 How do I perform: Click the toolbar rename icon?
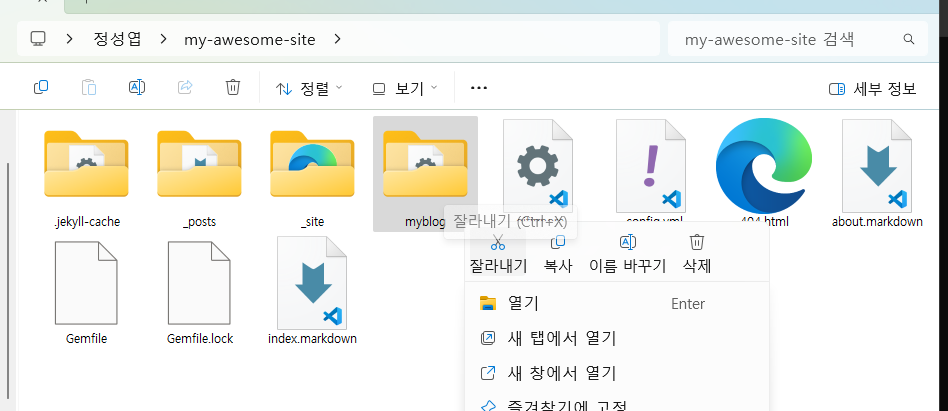137,88
